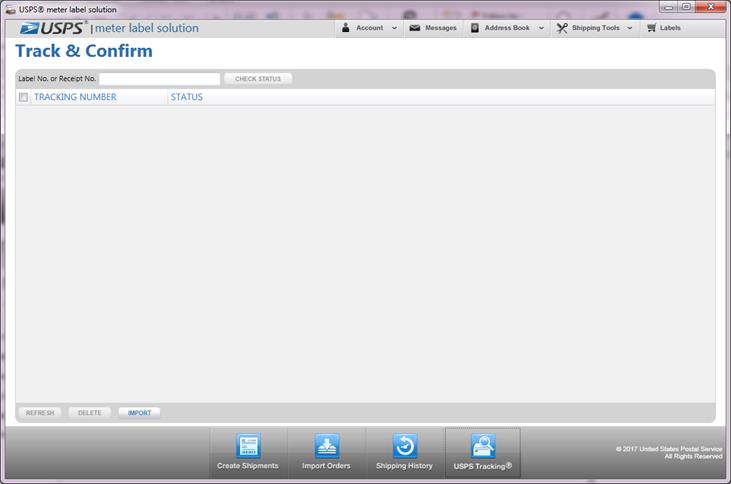Maximize the meter label solution window

686,7
